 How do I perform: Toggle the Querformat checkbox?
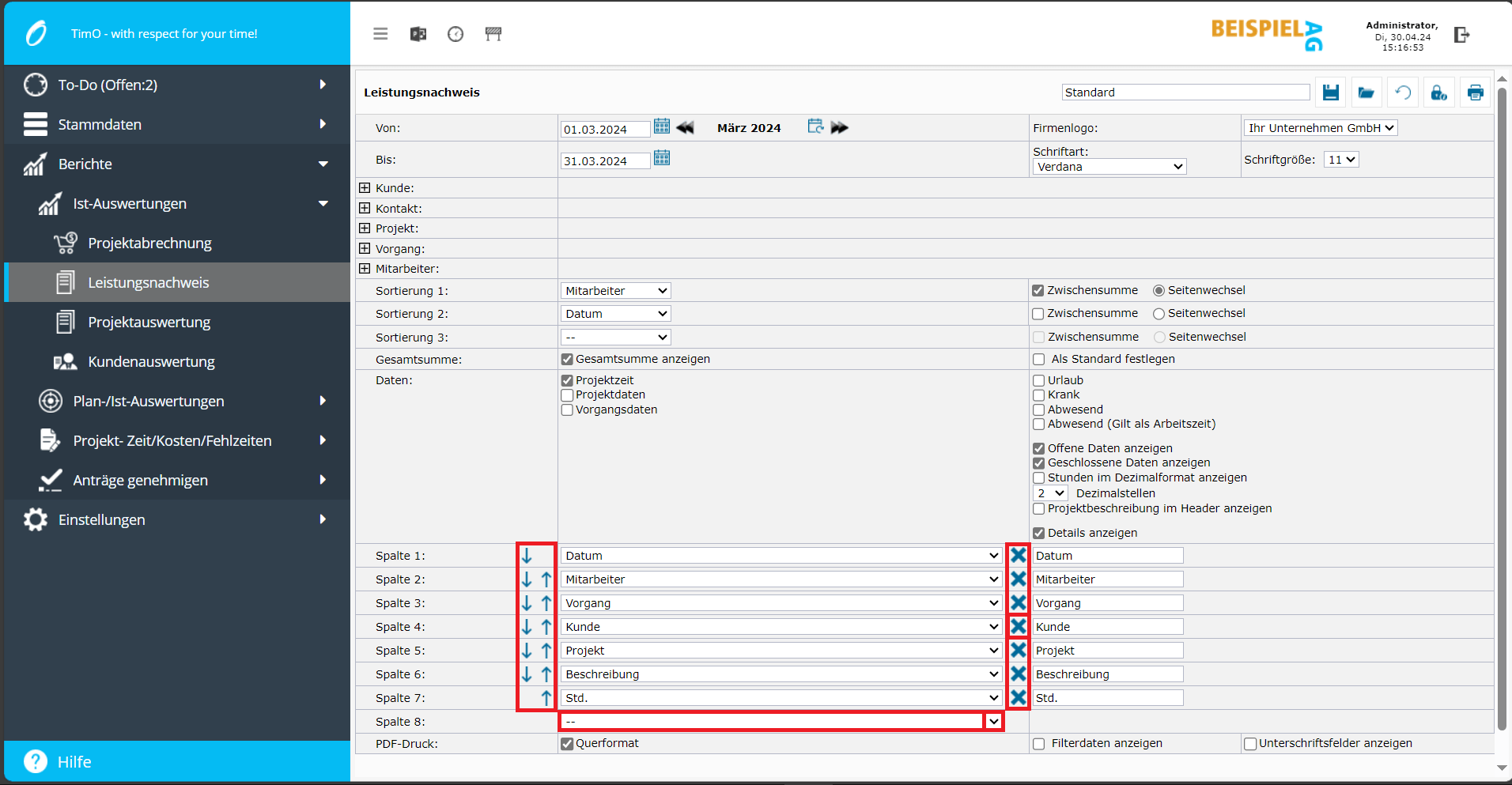pos(567,743)
